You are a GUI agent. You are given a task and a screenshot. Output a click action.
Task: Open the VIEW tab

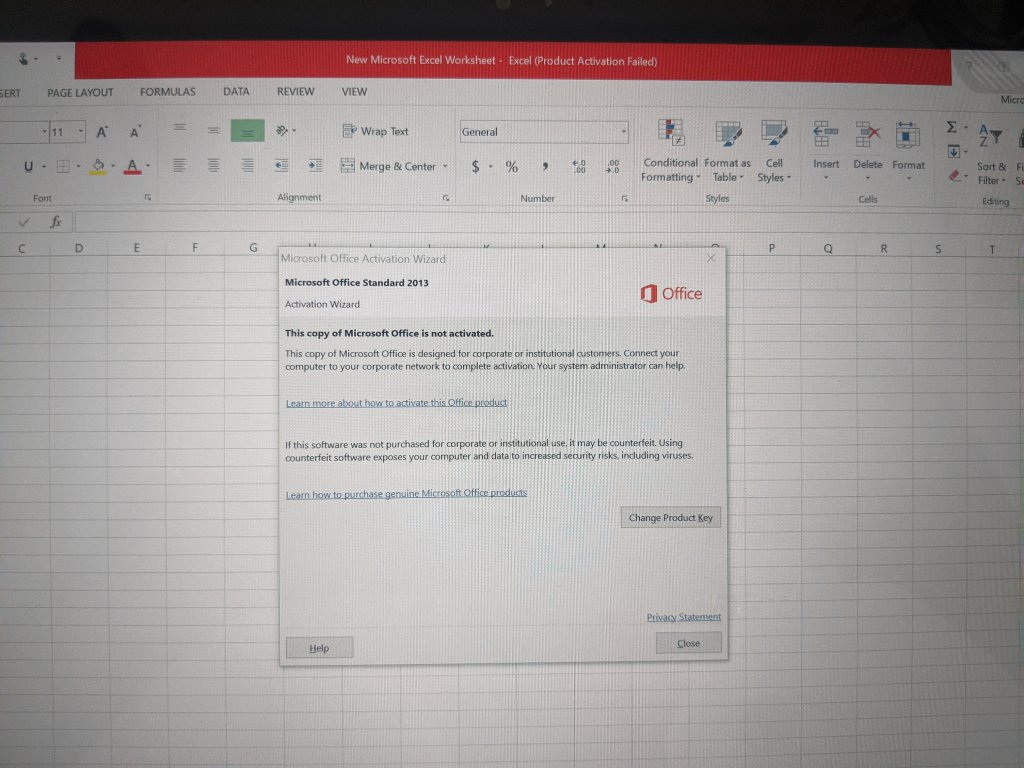pyautogui.click(x=355, y=91)
